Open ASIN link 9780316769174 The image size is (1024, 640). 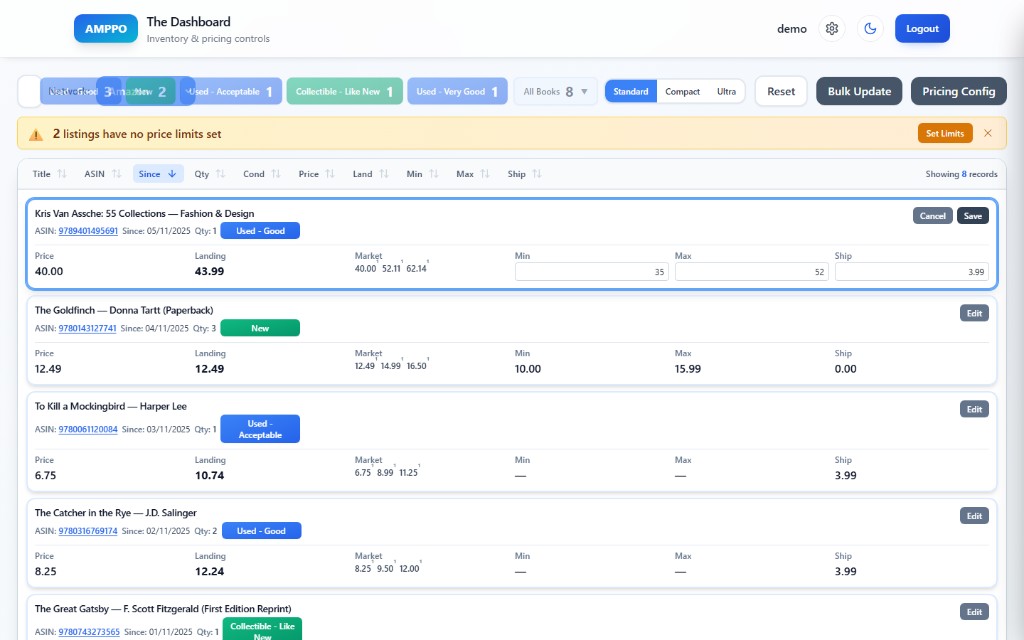(x=88, y=531)
